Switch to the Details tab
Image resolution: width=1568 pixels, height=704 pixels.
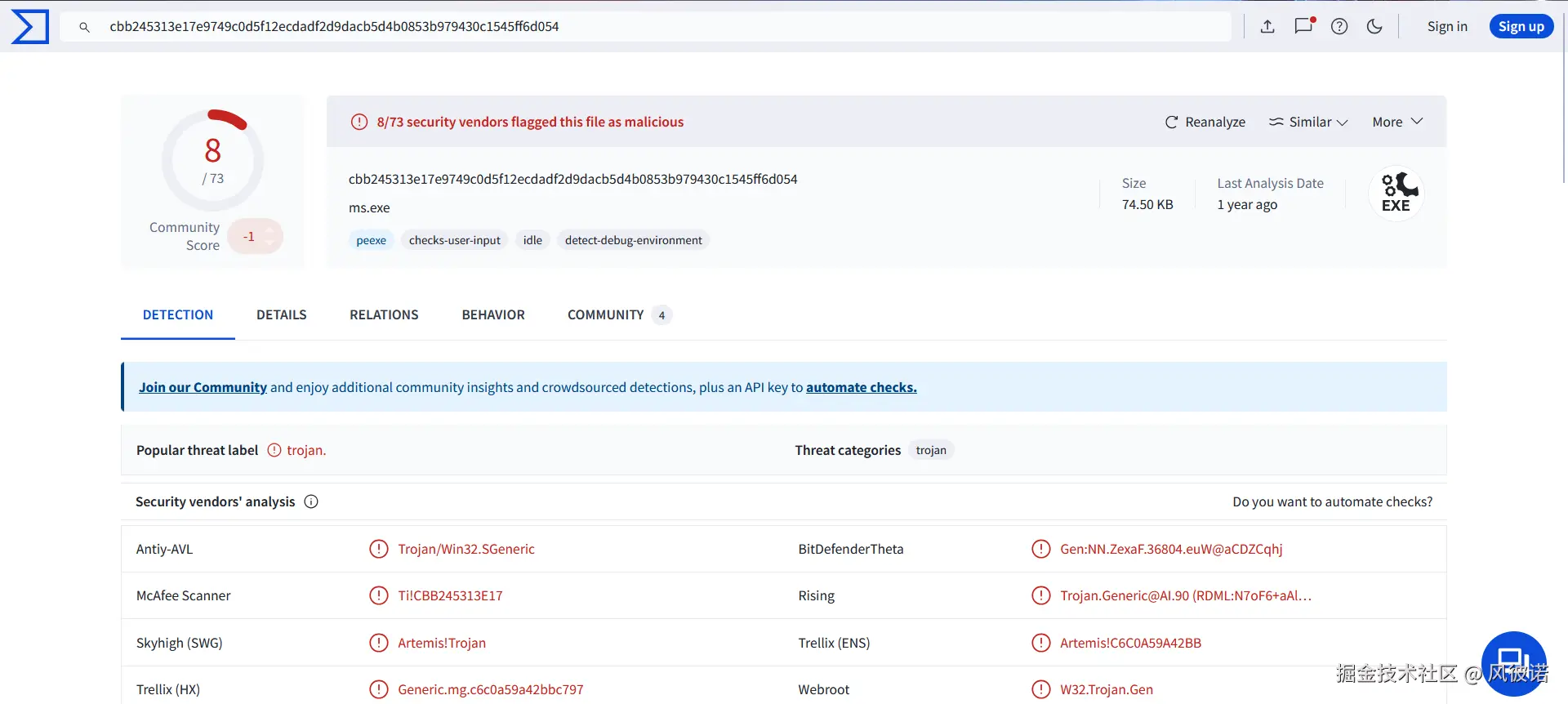(282, 314)
